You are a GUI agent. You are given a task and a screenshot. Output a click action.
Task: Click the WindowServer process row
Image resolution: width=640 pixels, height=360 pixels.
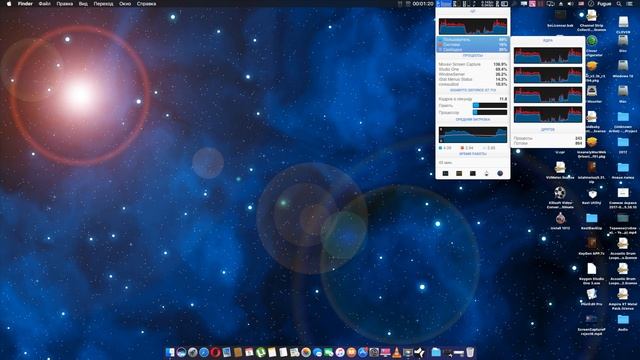coord(473,74)
